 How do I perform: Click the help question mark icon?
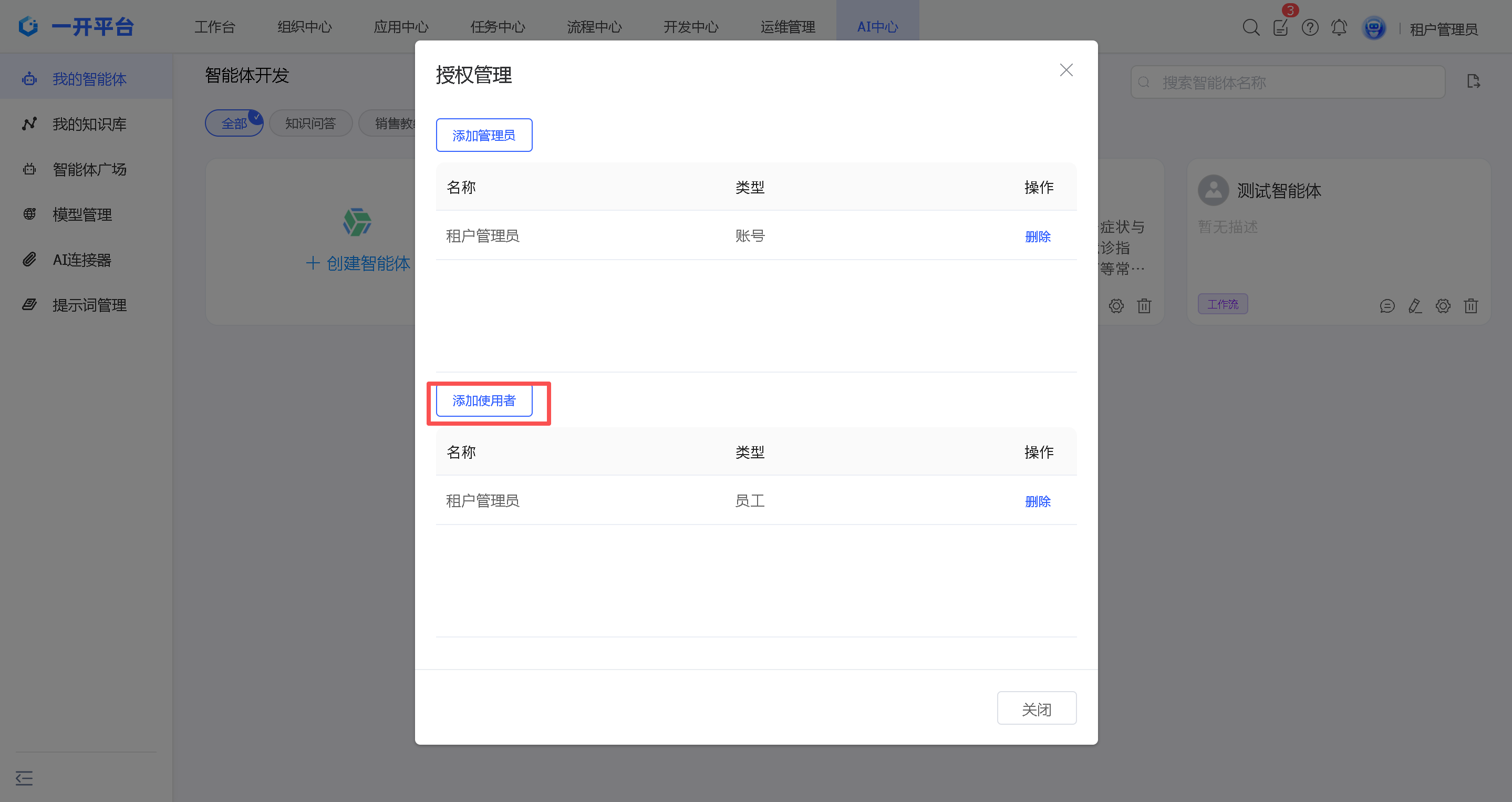1310,28
